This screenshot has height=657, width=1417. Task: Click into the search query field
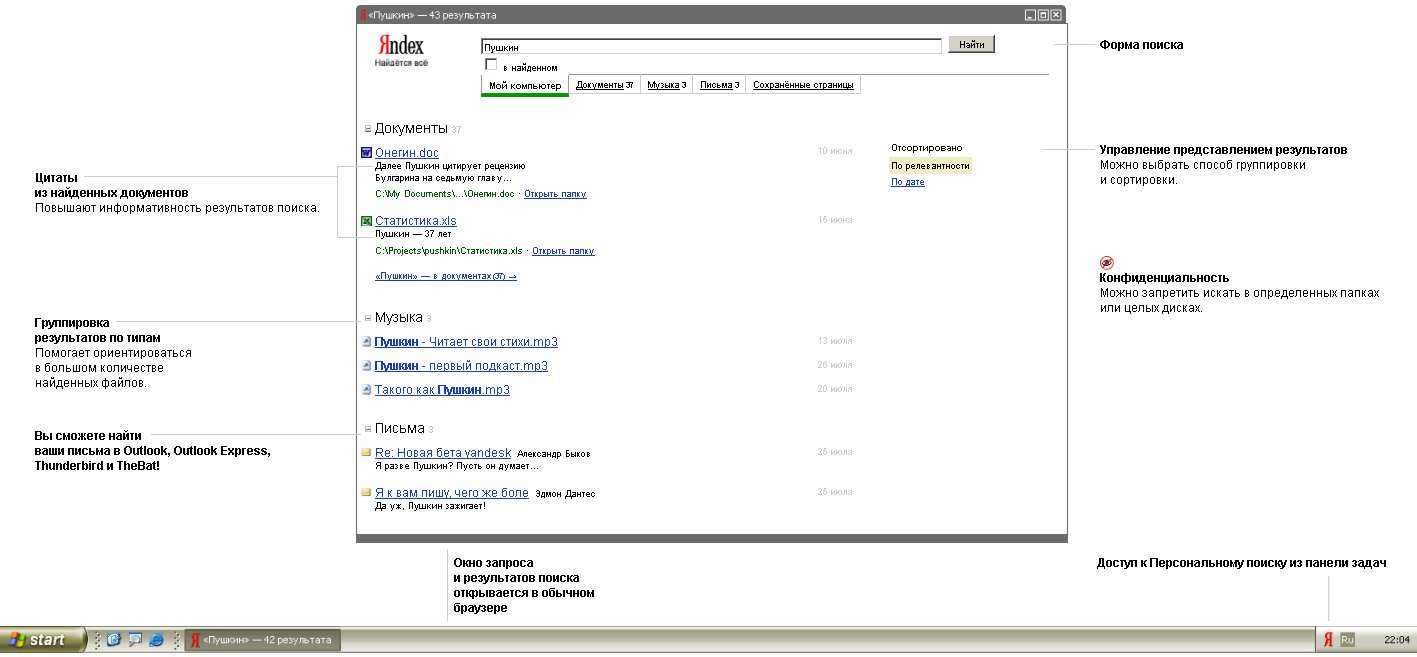coord(711,46)
